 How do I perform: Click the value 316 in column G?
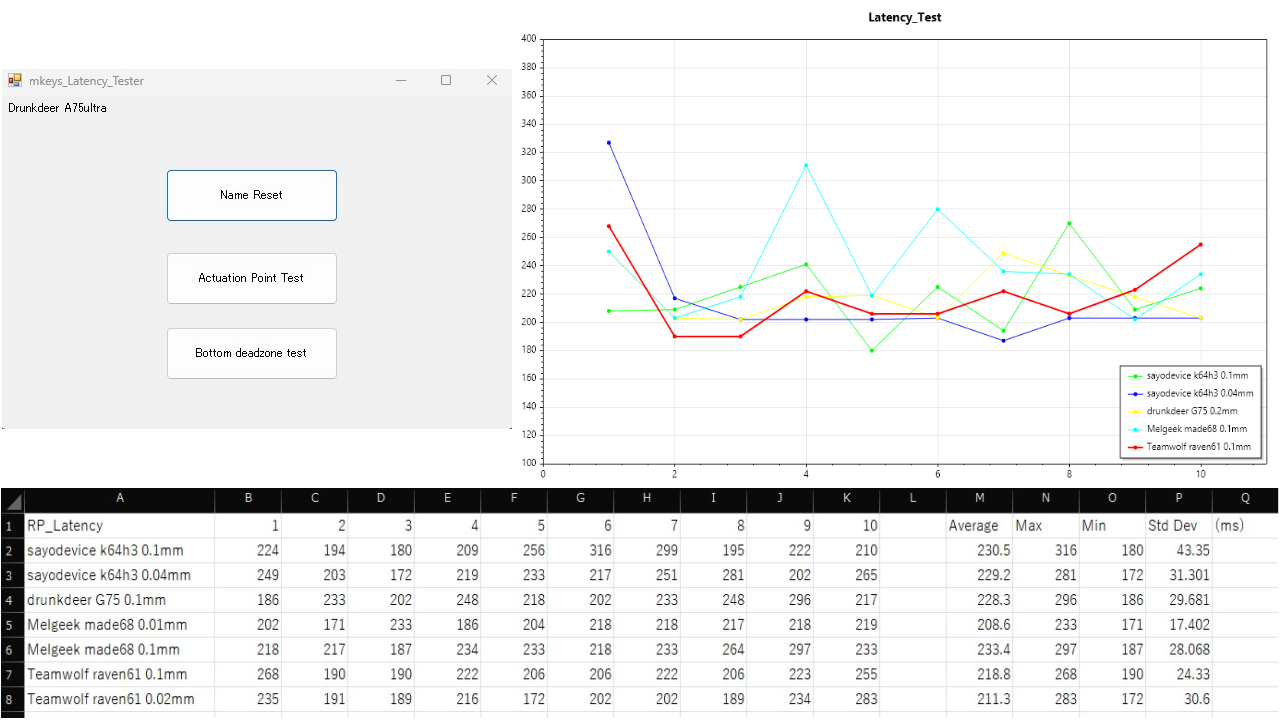tap(580, 550)
